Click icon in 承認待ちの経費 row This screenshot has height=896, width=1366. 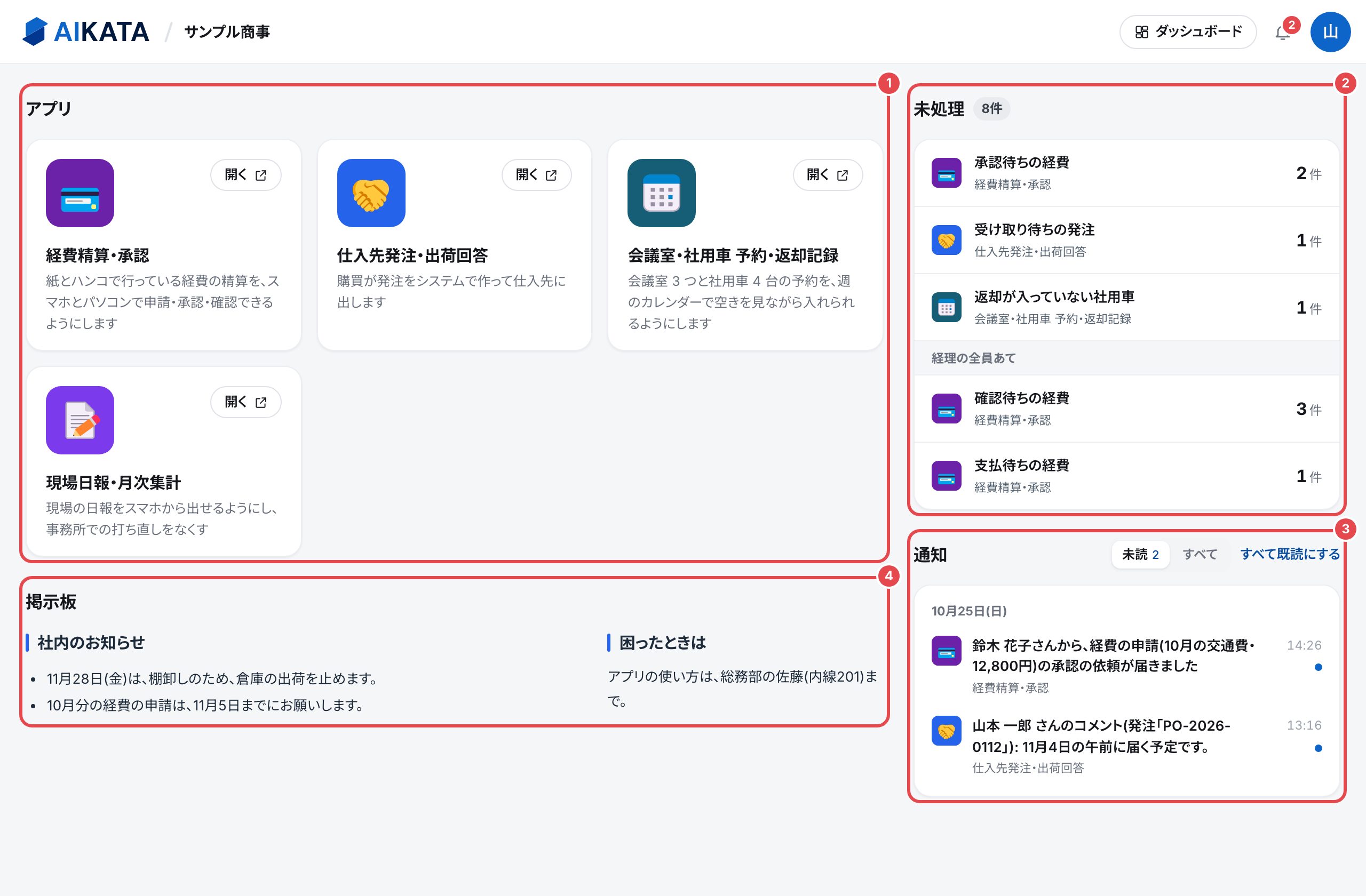947,173
